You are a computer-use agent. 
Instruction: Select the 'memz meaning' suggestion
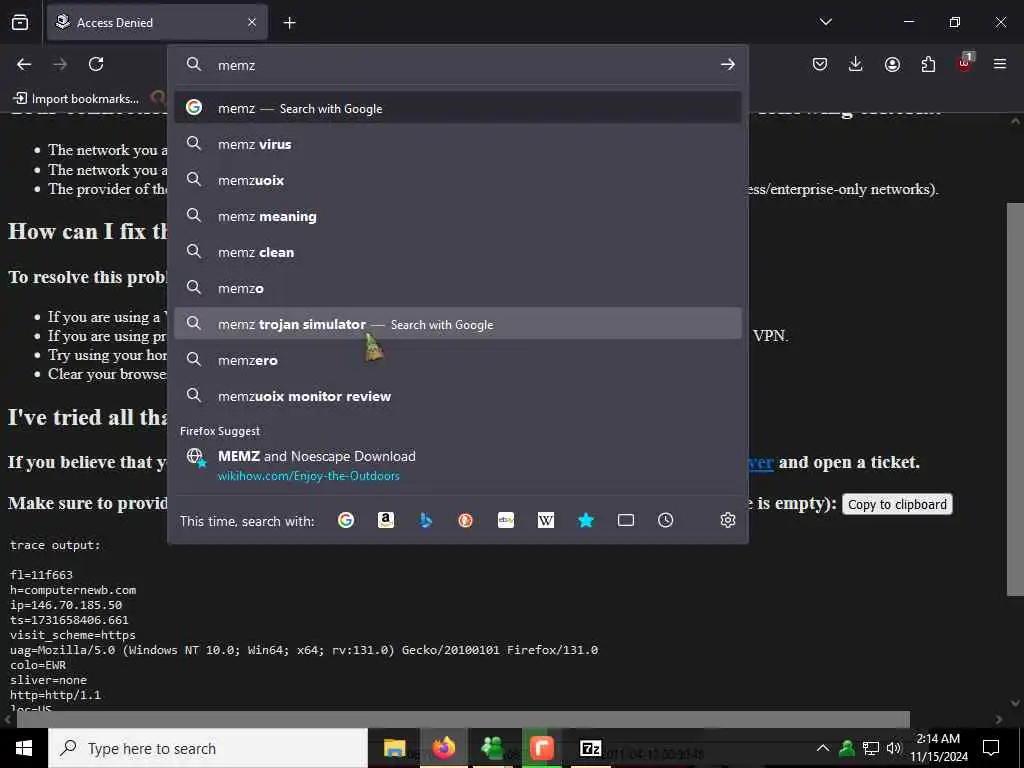(457, 216)
